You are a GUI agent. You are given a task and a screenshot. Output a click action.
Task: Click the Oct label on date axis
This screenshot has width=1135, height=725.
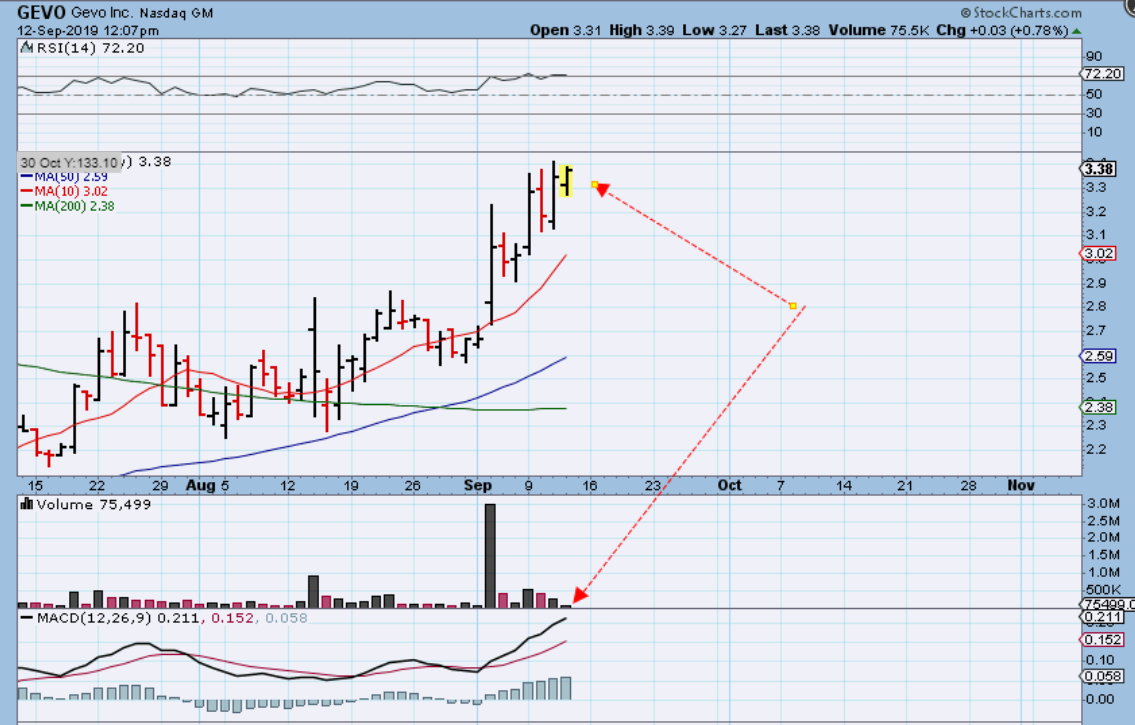730,486
